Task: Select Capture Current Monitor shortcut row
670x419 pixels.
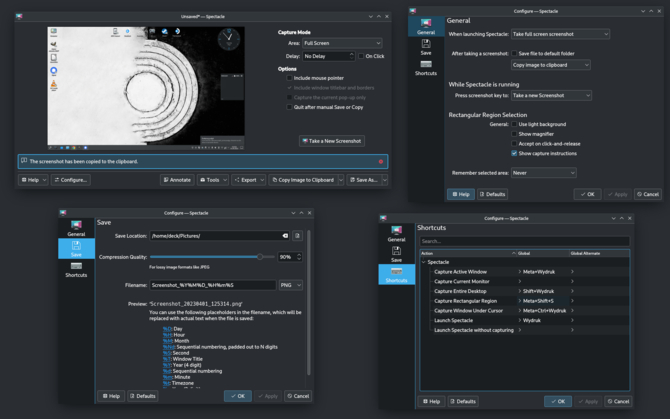Action: pyautogui.click(x=524, y=281)
